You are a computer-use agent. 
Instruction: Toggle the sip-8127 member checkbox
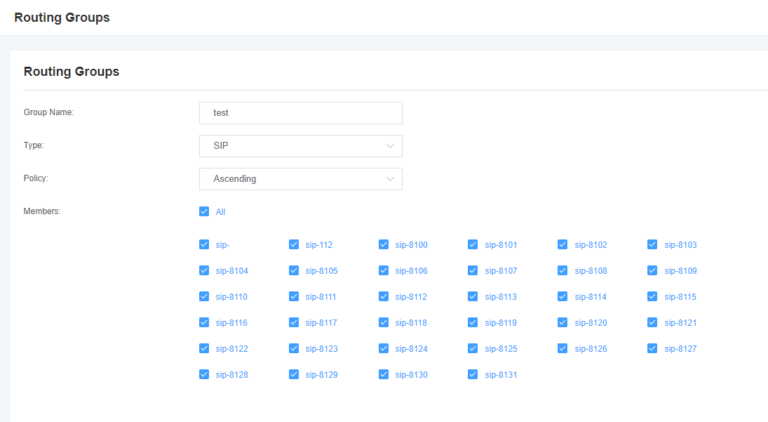(x=652, y=348)
